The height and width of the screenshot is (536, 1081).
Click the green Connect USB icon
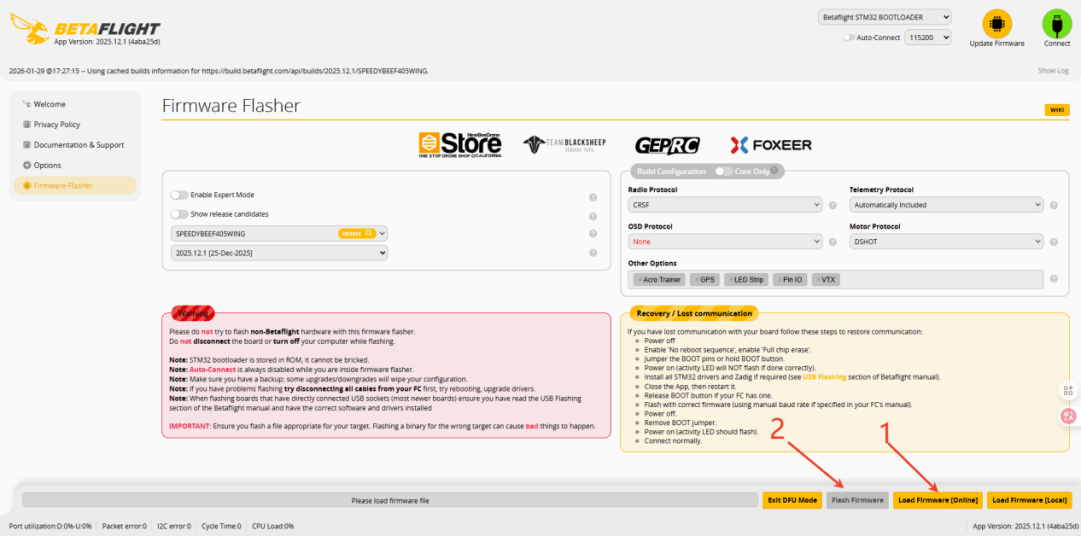tap(1056, 24)
